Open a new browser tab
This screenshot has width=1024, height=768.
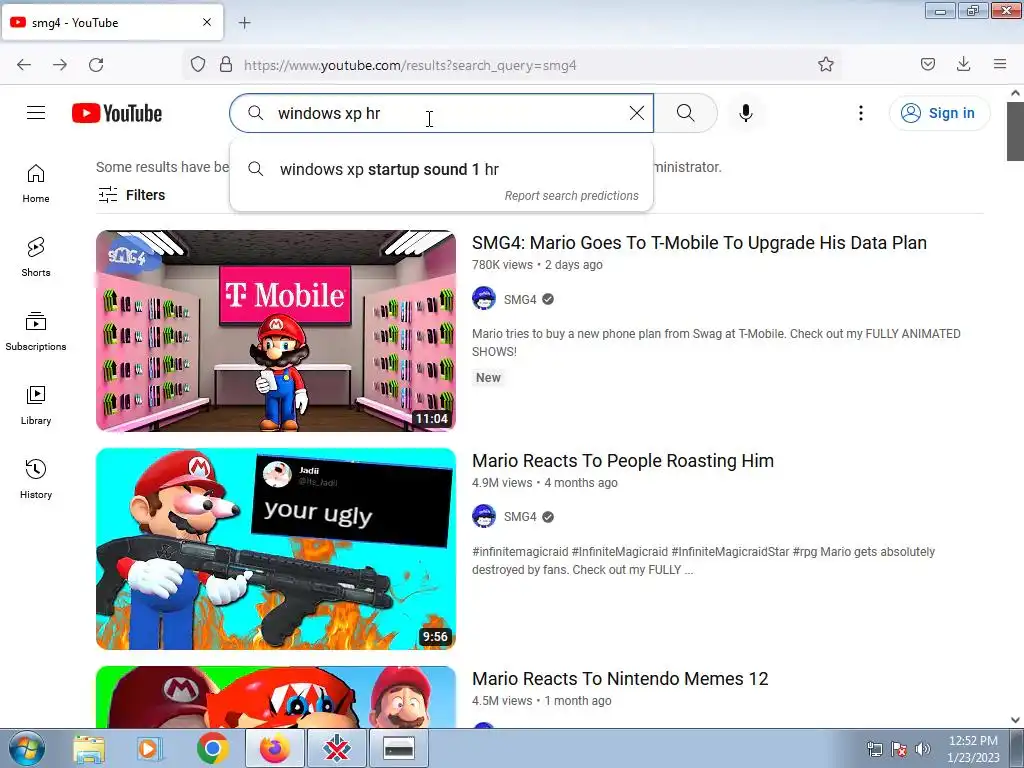pyautogui.click(x=244, y=23)
